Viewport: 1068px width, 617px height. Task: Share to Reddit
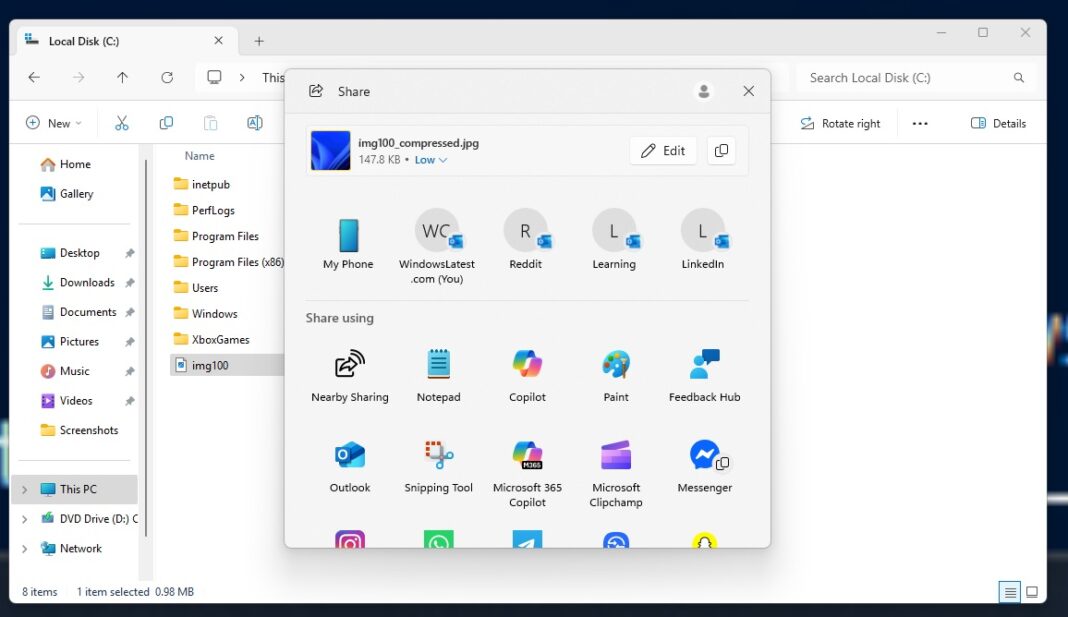(x=526, y=232)
